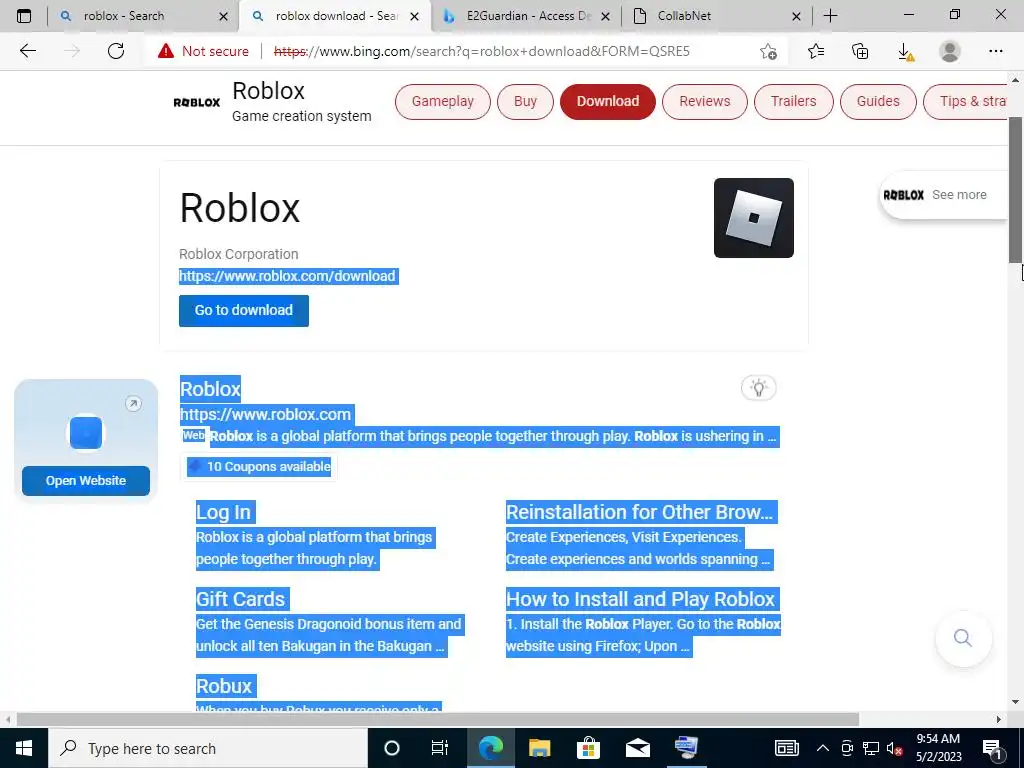Click the Cortana circle icon in the taskbar
The width and height of the screenshot is (1024, 768).
point(391,748)
